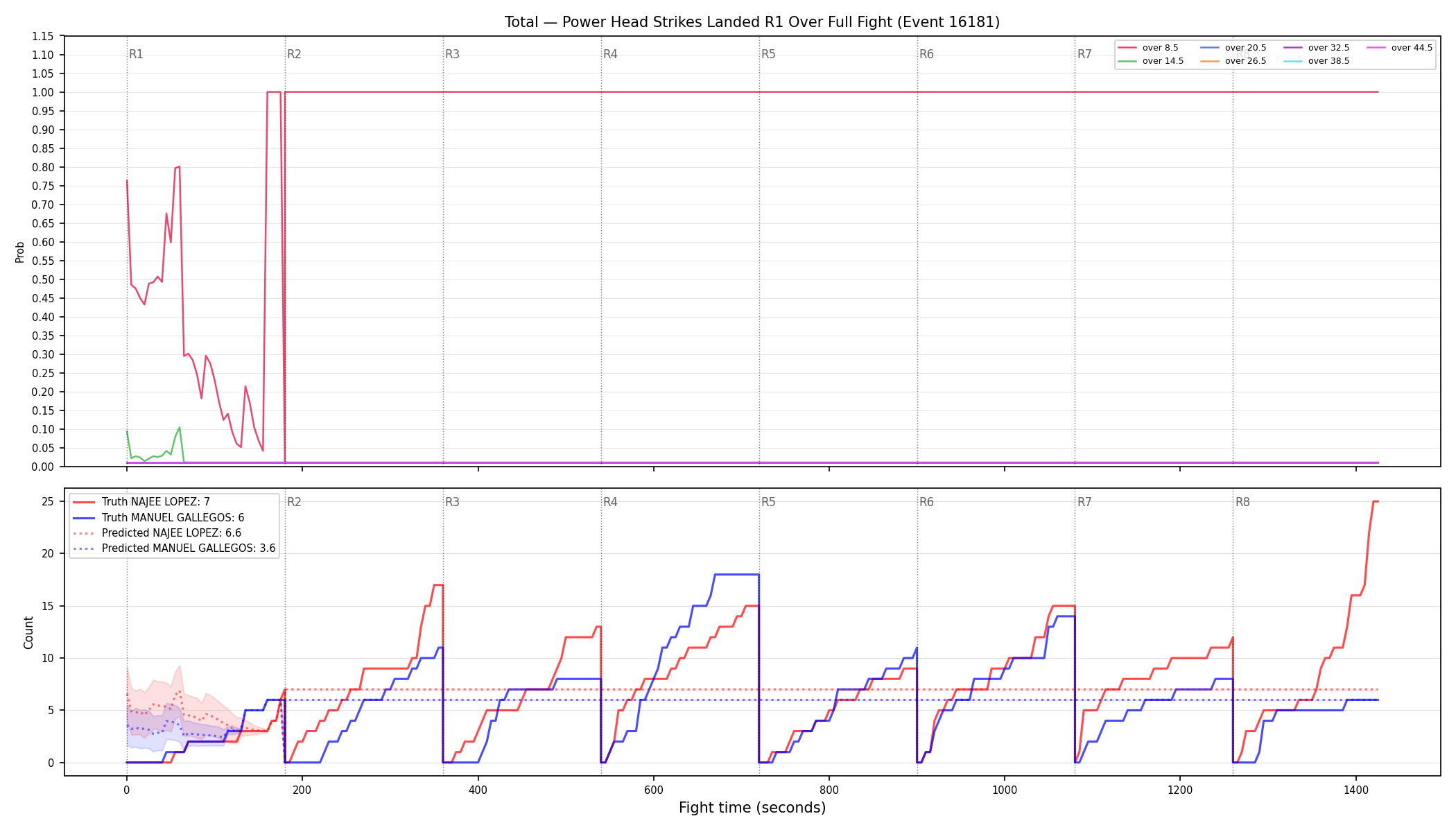Click the 1.00 tick on Prob axis
The height and width of the screenshot is (832, 1456).
pyautogui.click(x=43, y=93)
